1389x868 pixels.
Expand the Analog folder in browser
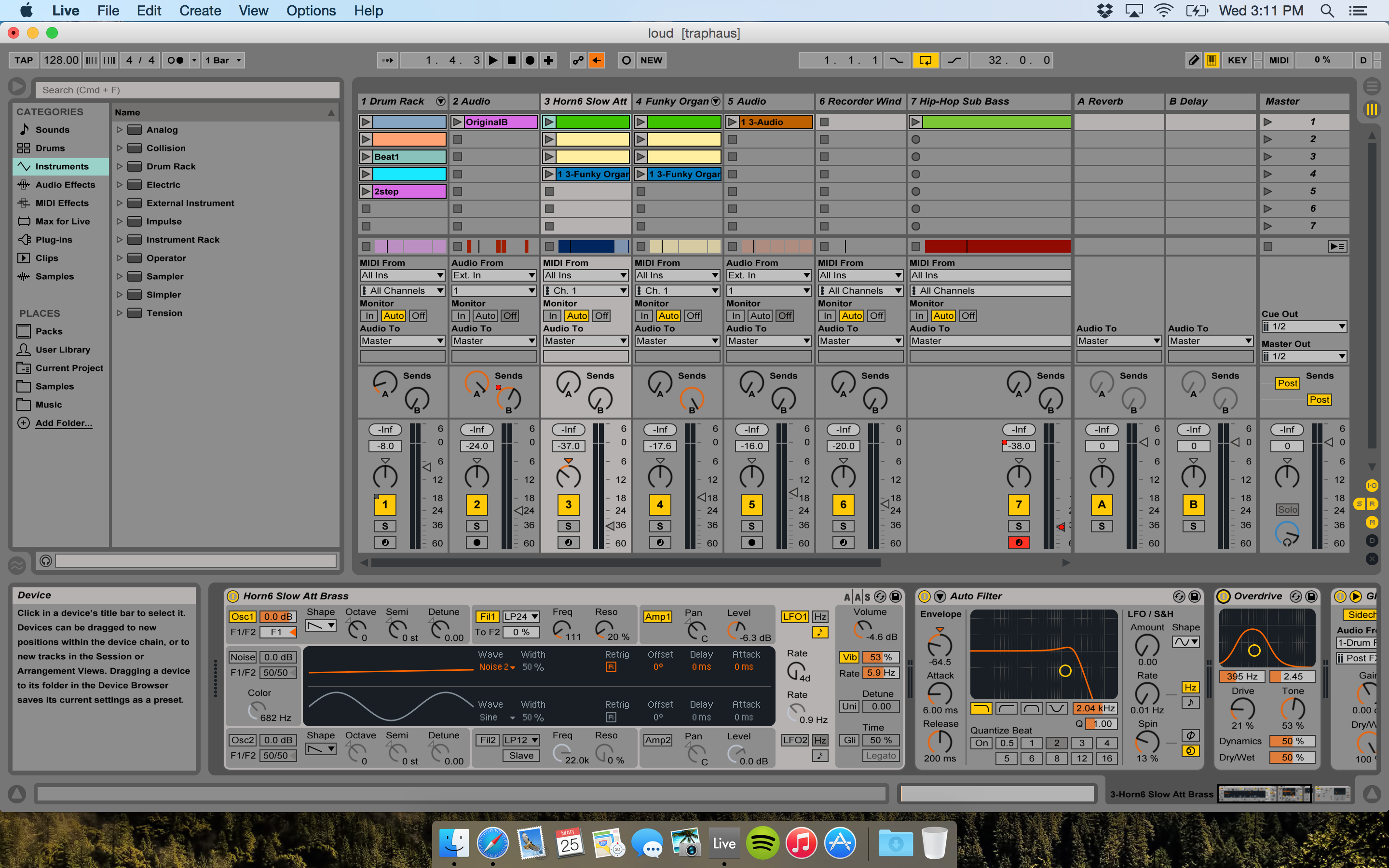click(x=120, y=130)
